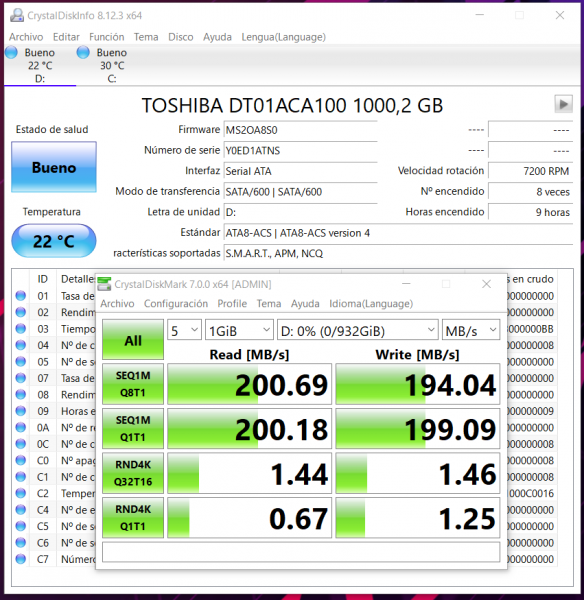Click status orb for attribute 04
This screenshot has width=584, height=600.
click(x=21, y=345)
